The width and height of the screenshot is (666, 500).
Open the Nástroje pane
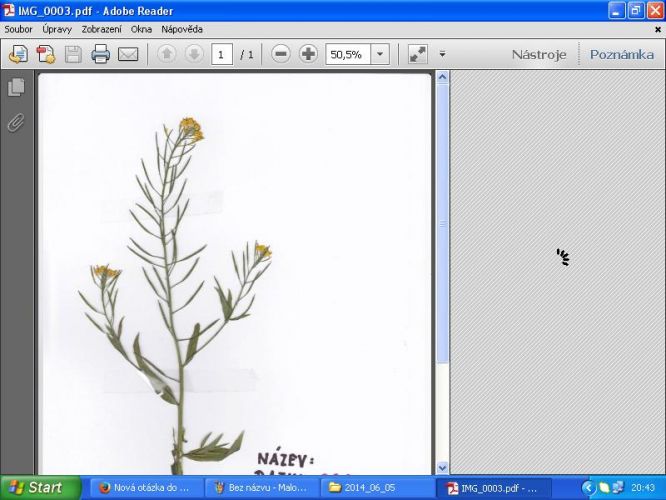(539, 54)
